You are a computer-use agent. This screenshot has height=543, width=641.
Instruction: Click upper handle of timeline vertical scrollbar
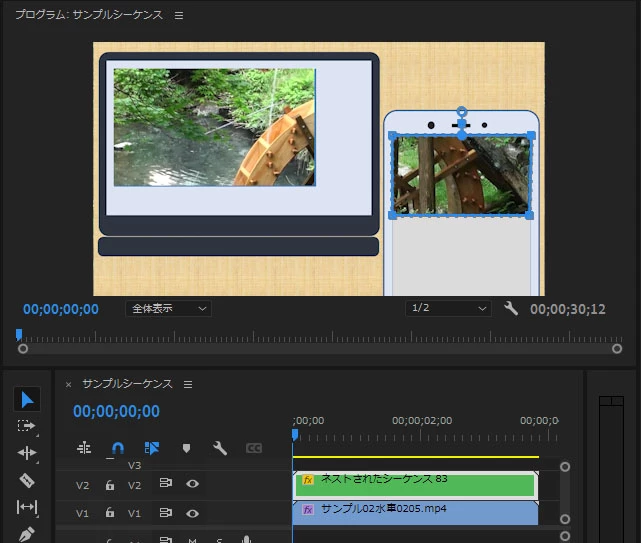[565, 467]
